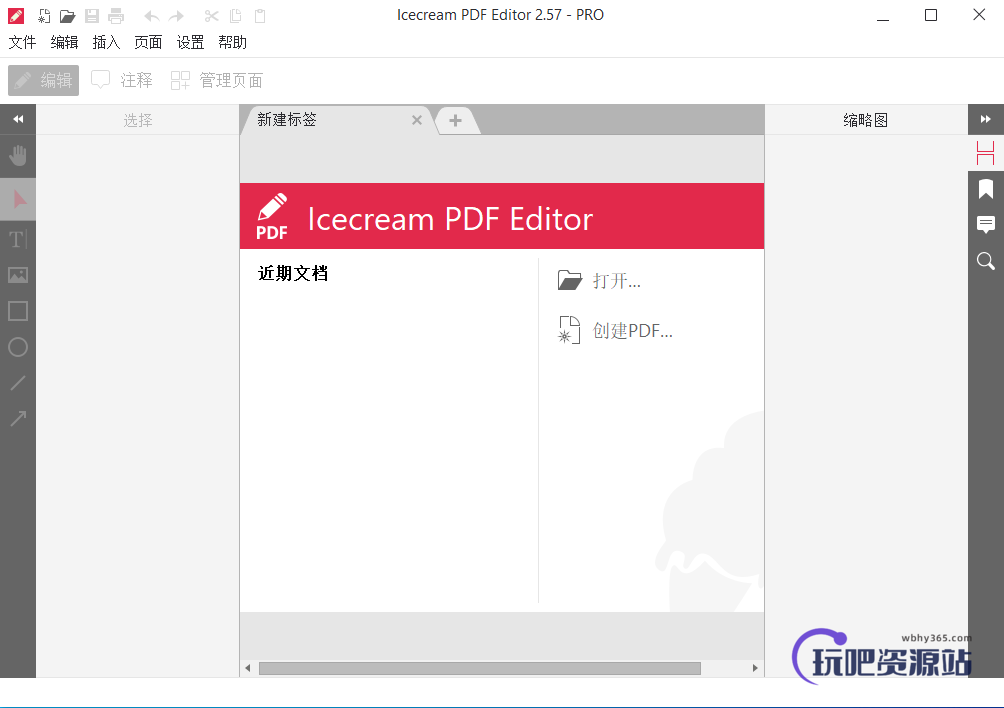Open the comments panel icon
Screen dimensions: 1004x708
(x=985, y=225)
